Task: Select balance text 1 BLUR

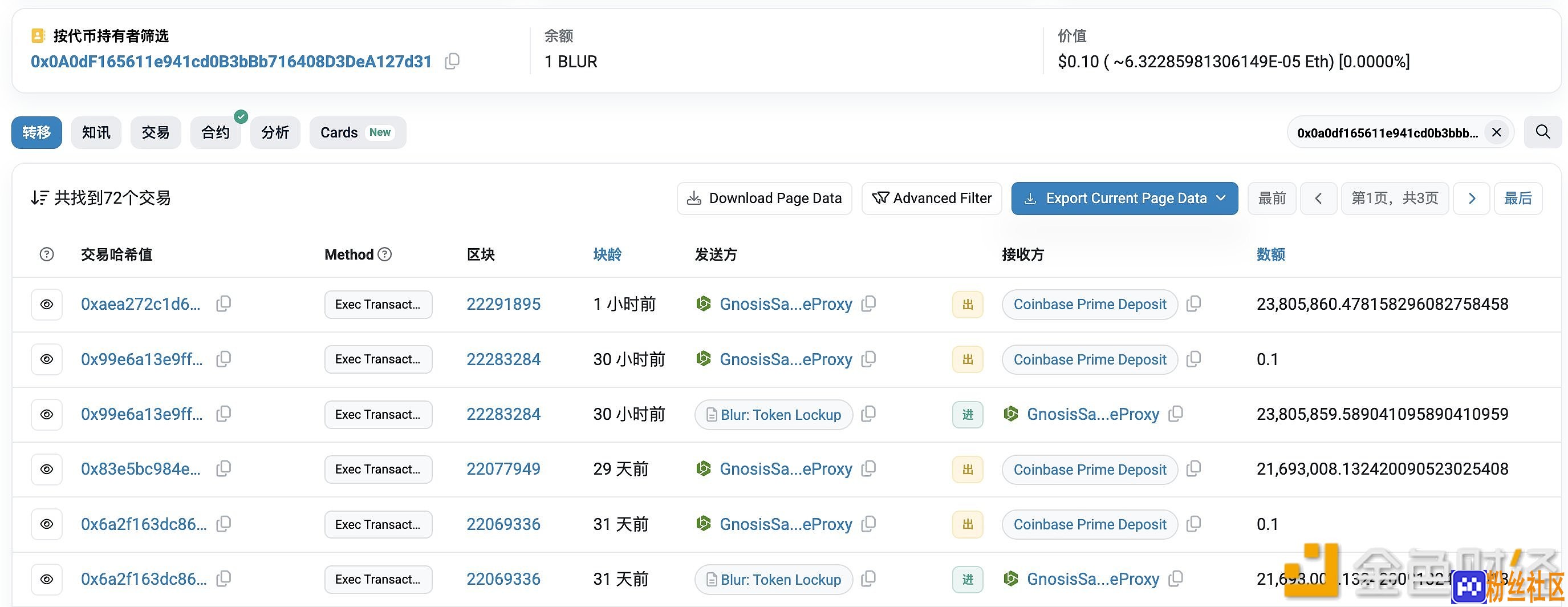Action: point(571,62)
